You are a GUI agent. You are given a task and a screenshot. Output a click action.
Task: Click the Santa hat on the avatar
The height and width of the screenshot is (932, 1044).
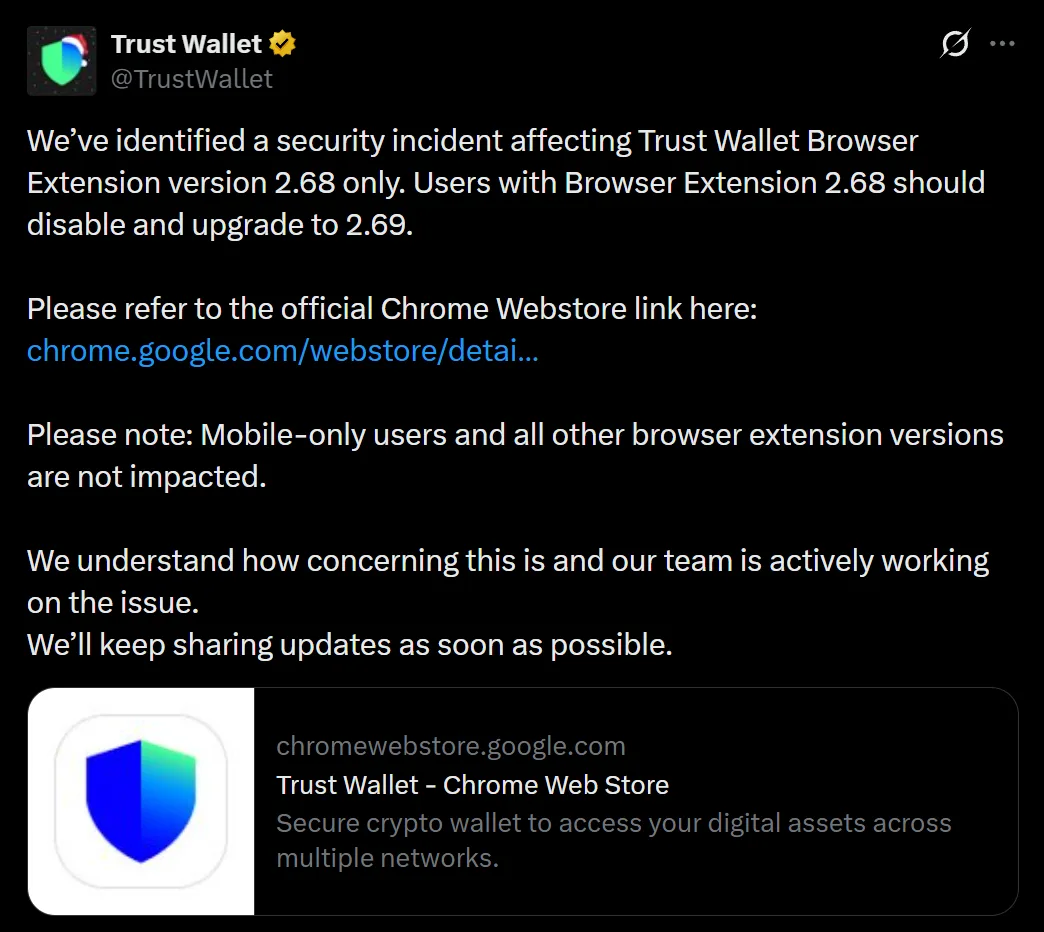[x=78, y=46]
